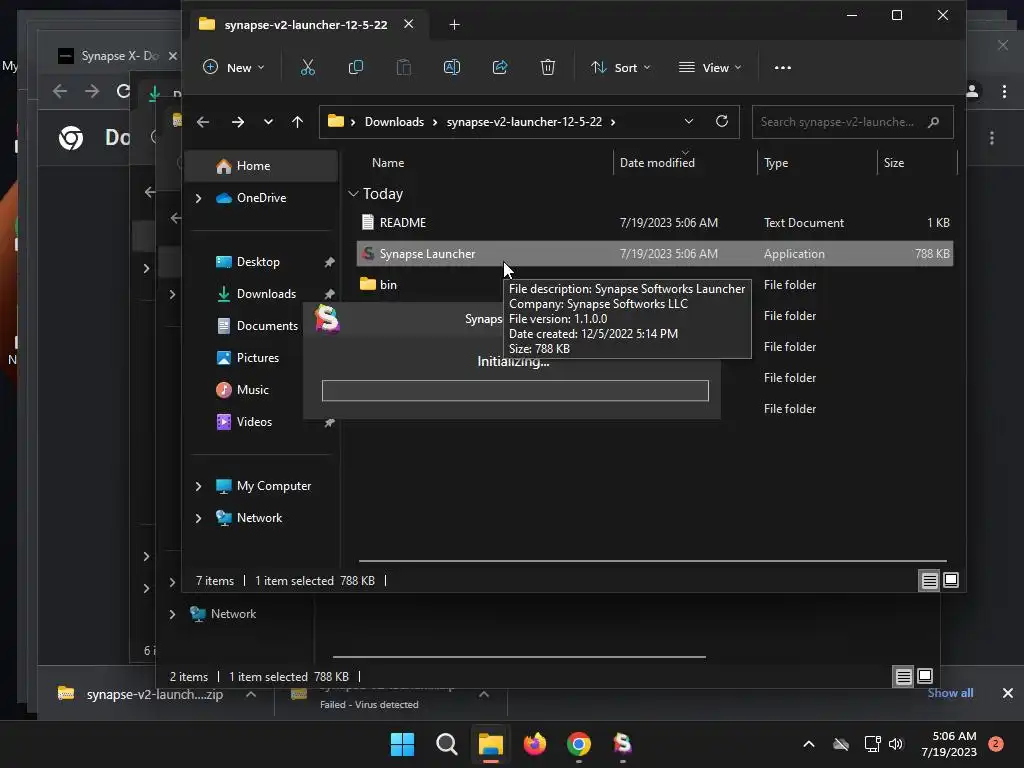Open Chrome on taskbar
This screenshot has height=768, width=1024.
click(x=579, y=744)
